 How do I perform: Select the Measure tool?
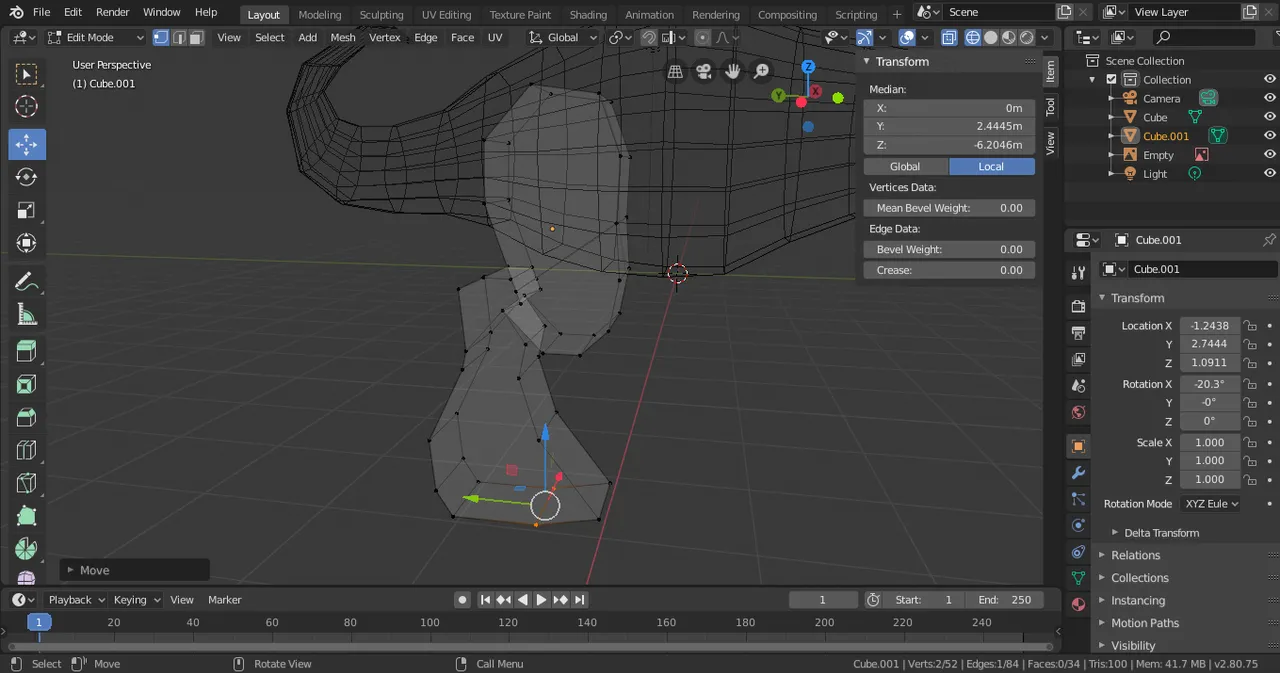27,314
